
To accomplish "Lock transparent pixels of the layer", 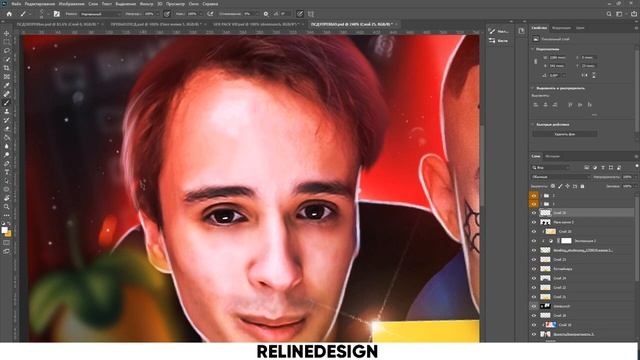I will click(553, 186).
